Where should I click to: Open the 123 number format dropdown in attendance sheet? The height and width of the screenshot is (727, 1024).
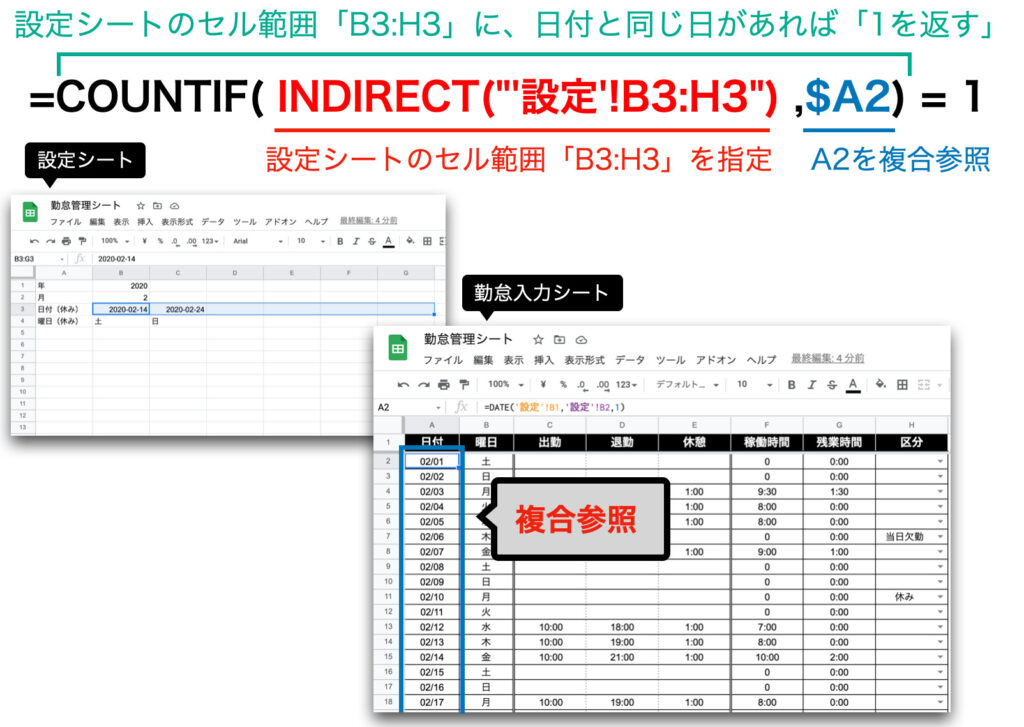click(626, 385)
